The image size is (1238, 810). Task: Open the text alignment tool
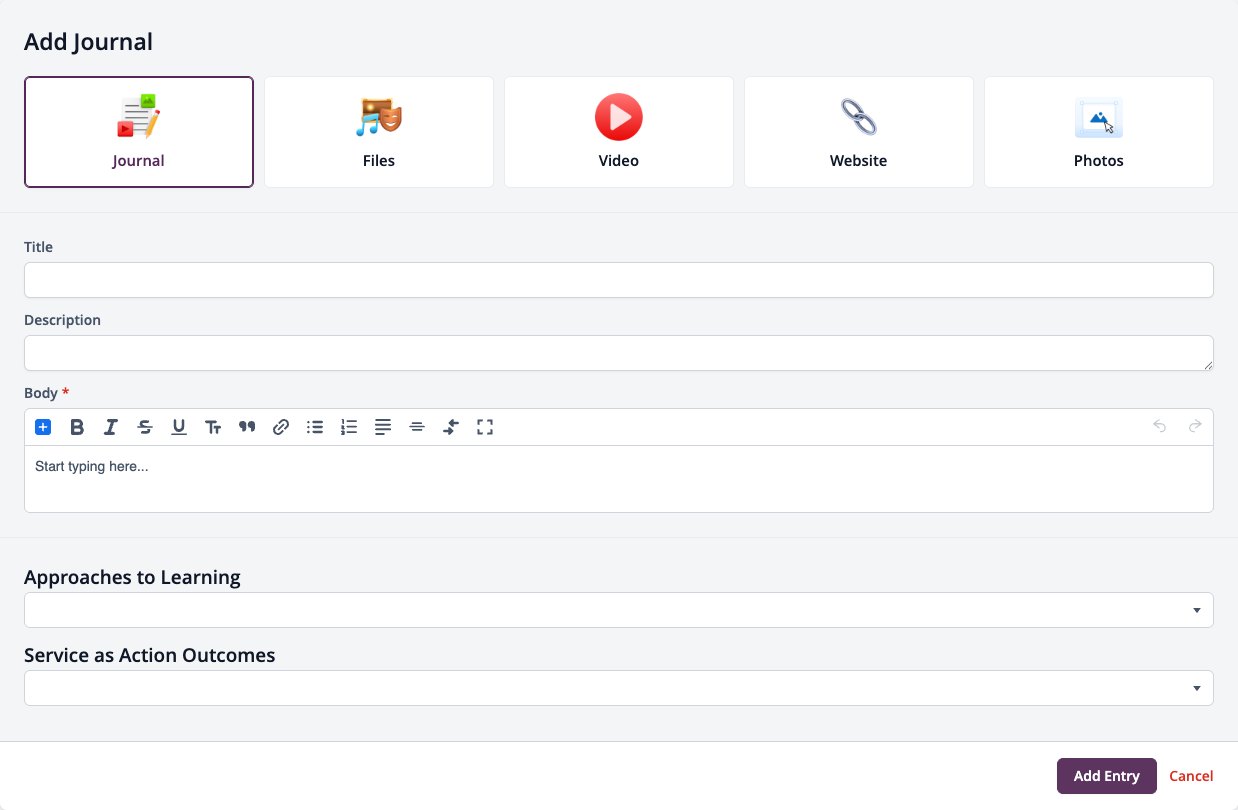pos(383,427)
